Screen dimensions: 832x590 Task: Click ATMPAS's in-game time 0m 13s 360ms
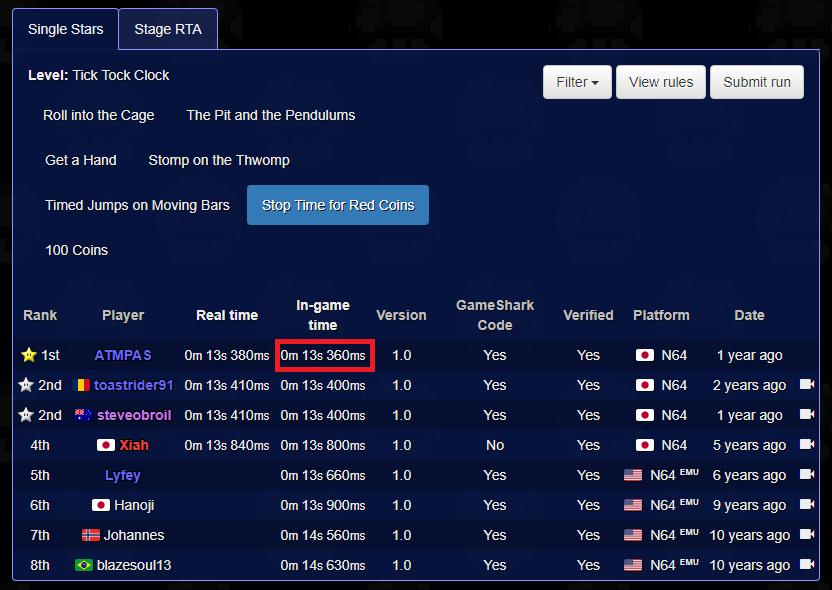point(323,355)
